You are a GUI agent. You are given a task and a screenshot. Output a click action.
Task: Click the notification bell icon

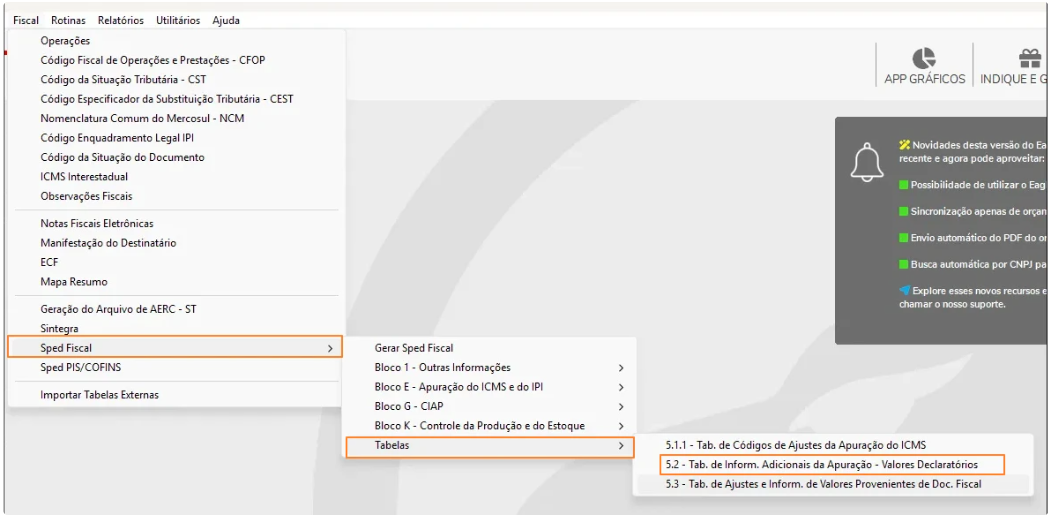(866, 161)
